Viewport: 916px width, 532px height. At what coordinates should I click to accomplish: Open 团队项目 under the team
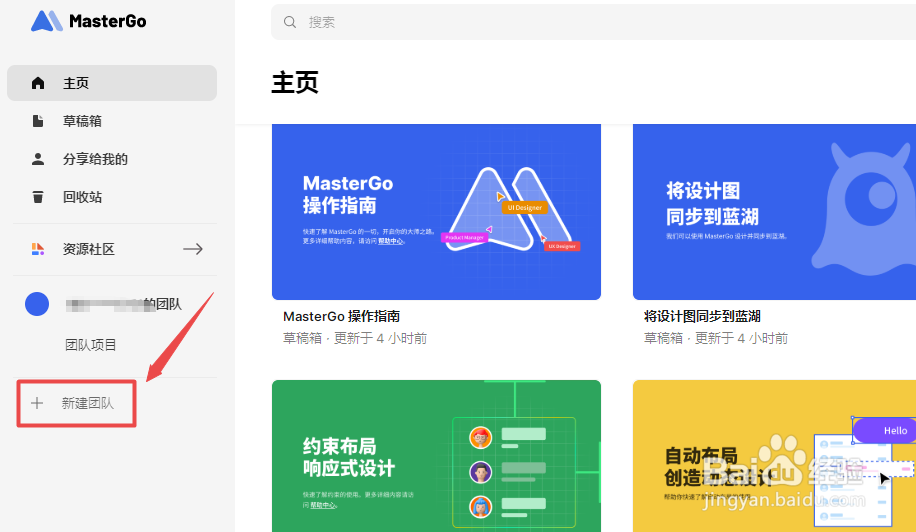[91, 345]
